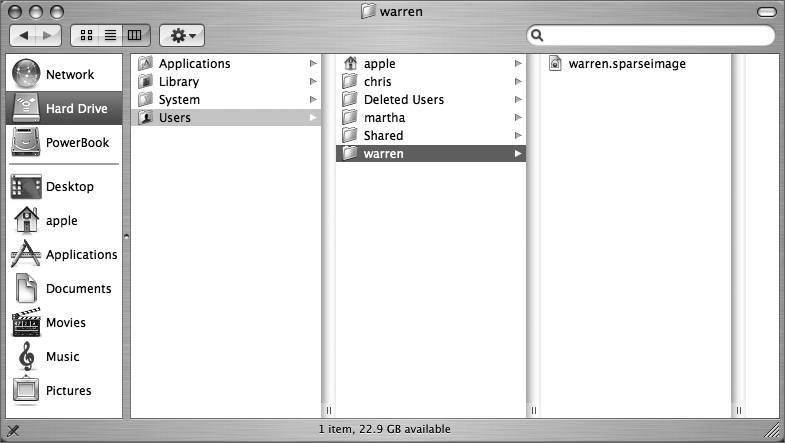Click the toolbar hide pill button
Screen dimensions: 785x443
coord(766,12)
